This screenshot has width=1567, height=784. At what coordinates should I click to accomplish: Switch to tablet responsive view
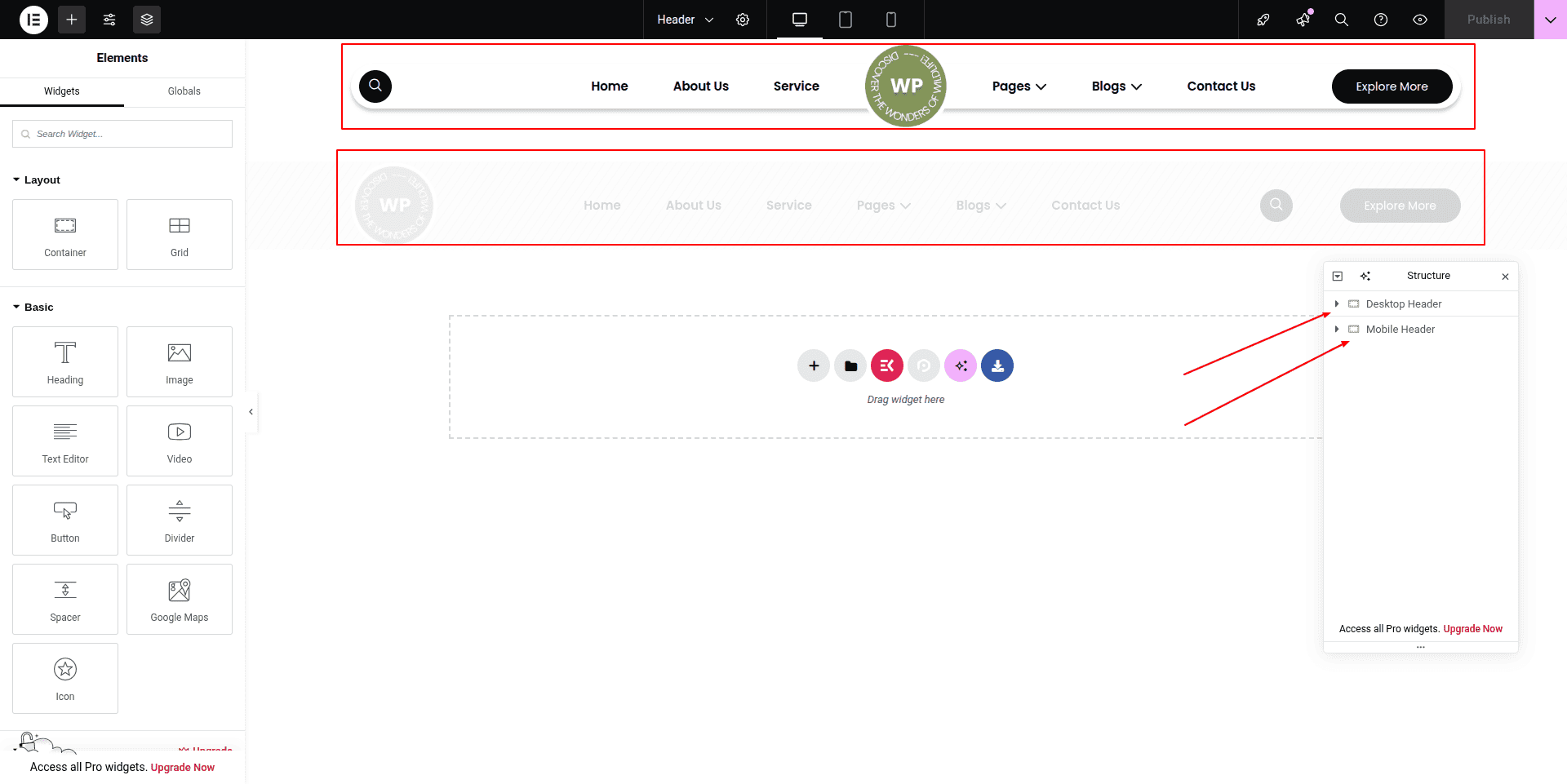(x=846, y=20)
